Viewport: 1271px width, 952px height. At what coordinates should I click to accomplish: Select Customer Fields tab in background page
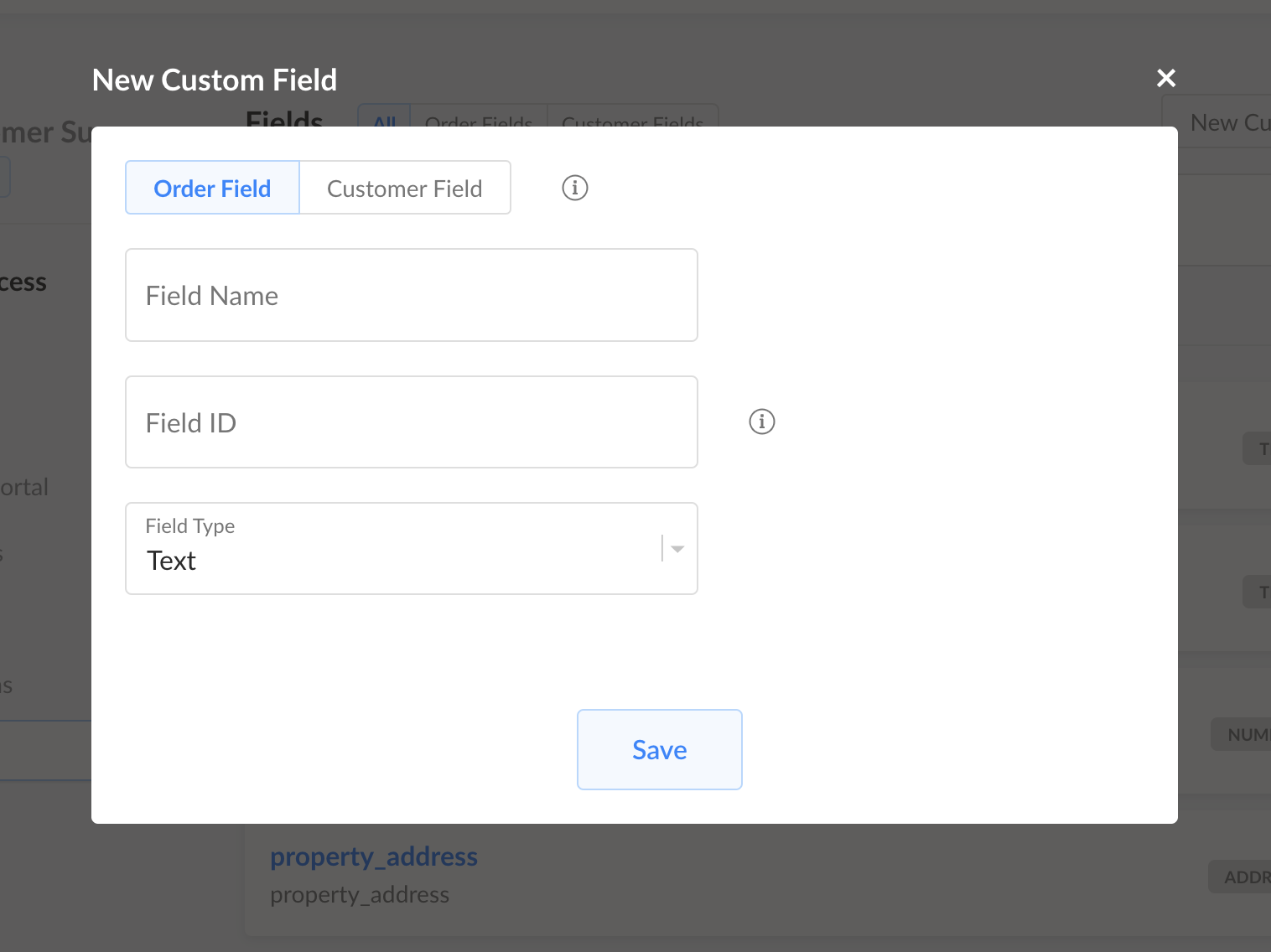click(633, 116)
